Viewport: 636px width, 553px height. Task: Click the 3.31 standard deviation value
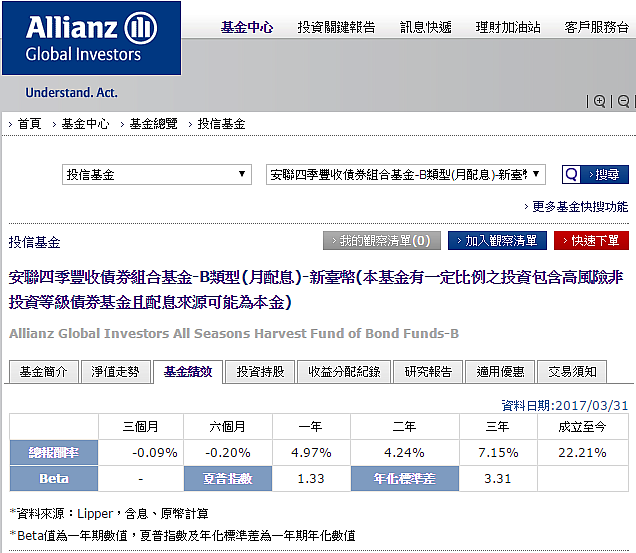point(498,479)
